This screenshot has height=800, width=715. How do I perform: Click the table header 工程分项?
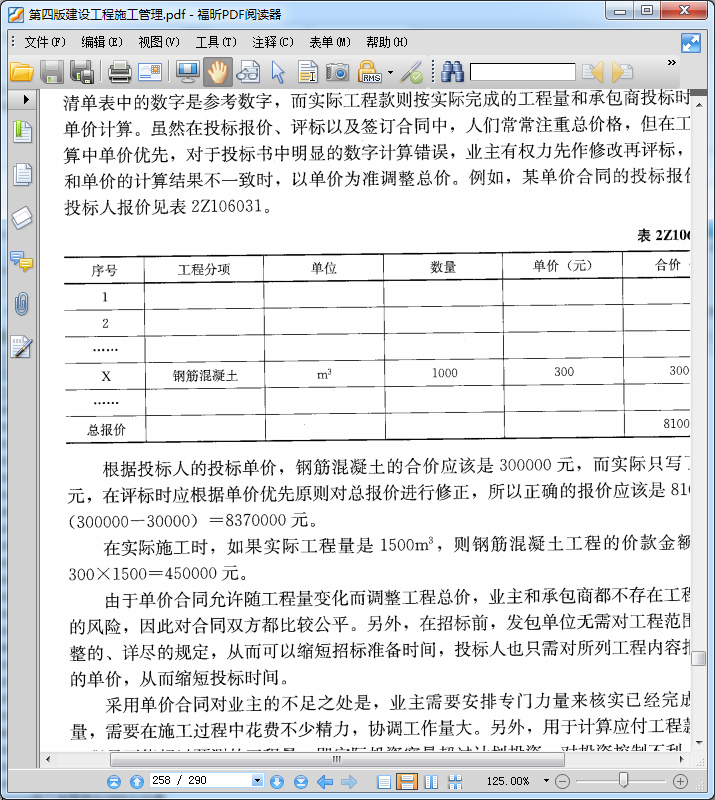tap(204, 269)
